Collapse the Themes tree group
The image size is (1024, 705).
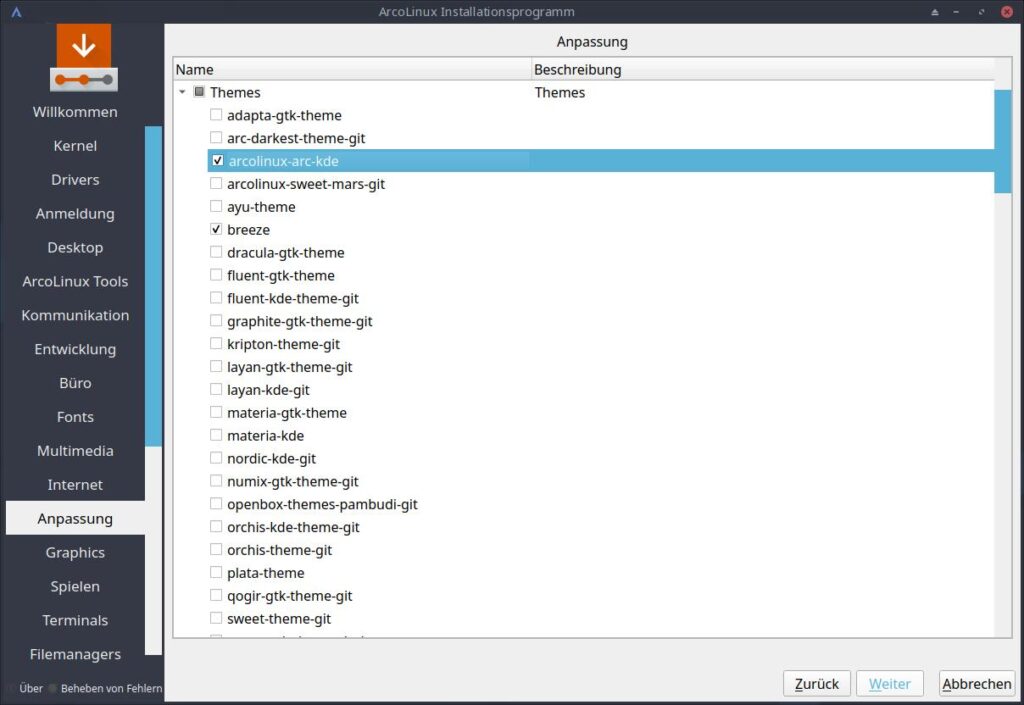pos(182,92)
